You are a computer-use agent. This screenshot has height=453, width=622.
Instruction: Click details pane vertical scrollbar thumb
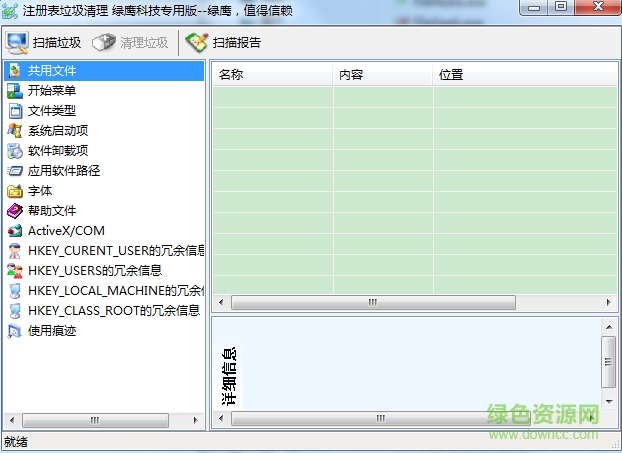(x=609, y=362)
